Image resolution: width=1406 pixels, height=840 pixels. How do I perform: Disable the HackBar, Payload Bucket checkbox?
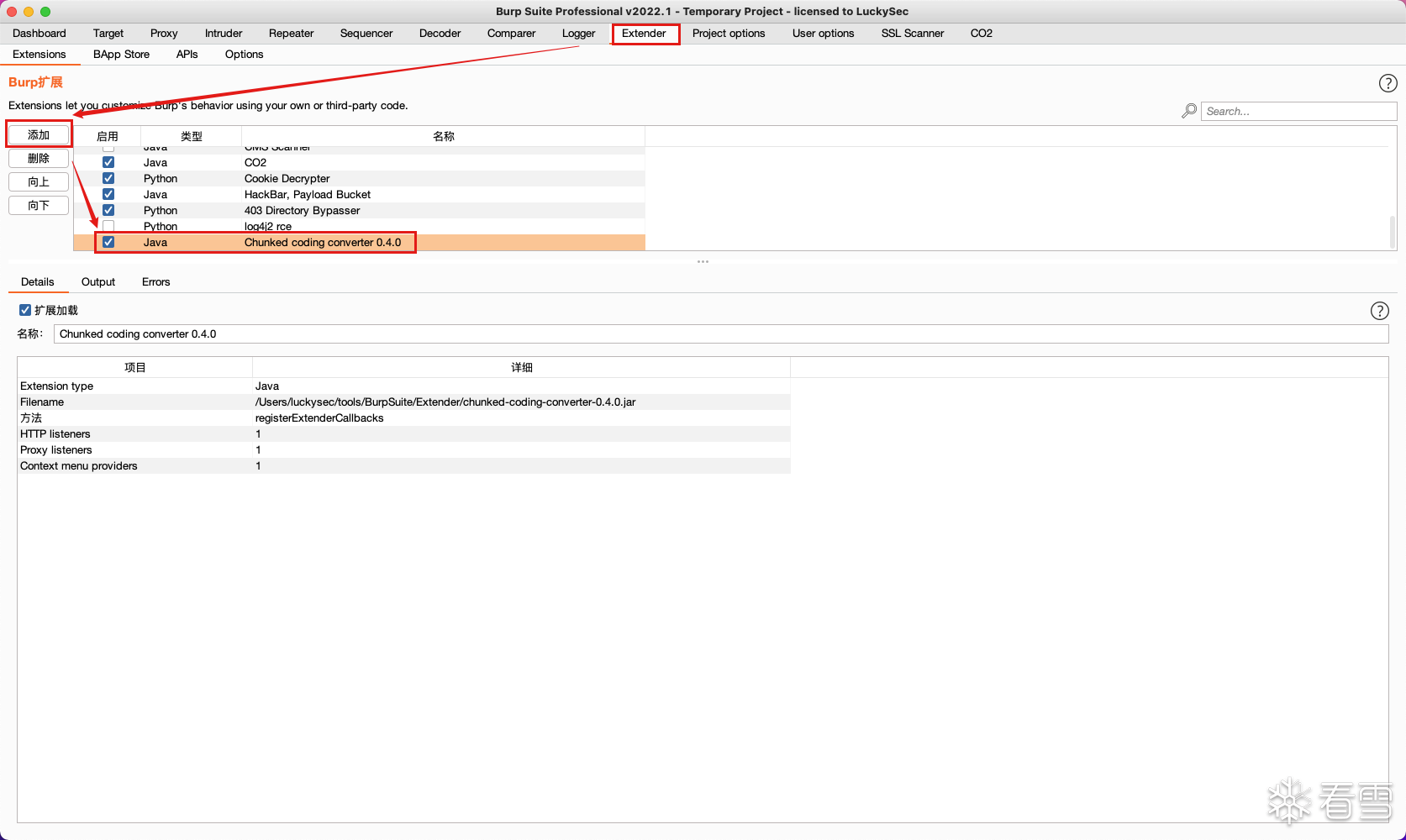(108, 194)
